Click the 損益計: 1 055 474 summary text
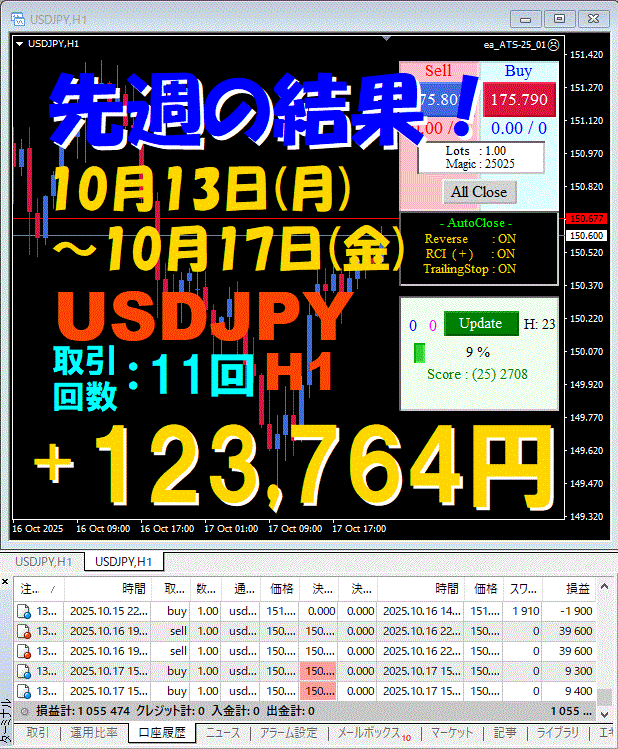 [x=83, y=711]
